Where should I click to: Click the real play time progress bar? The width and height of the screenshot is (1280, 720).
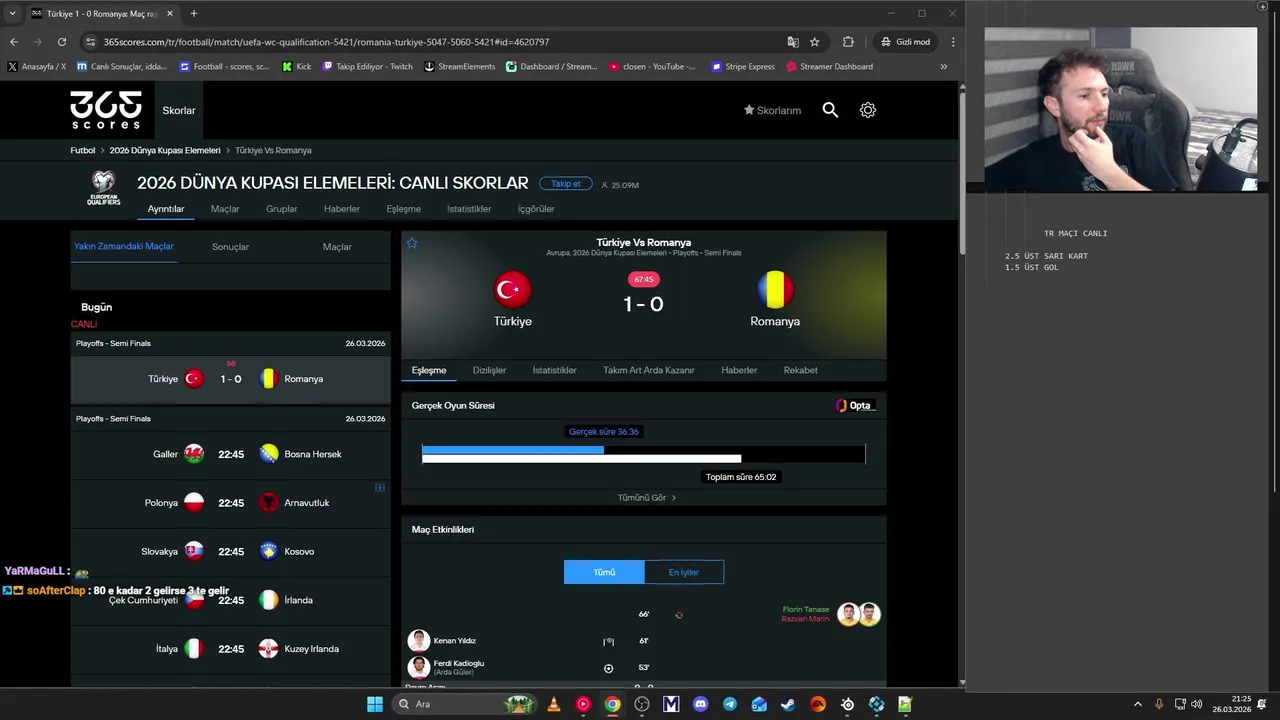click(643, 454)
